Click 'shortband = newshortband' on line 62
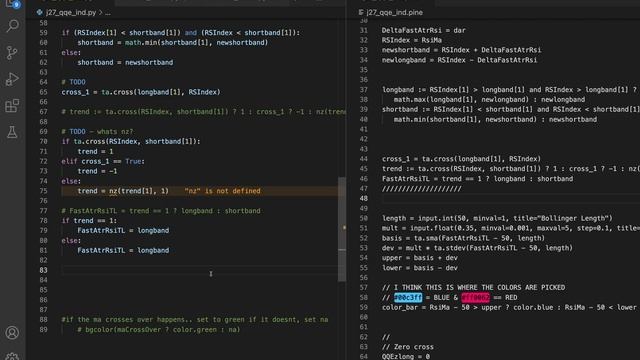 pyautogui.click(x=125, y=62)
